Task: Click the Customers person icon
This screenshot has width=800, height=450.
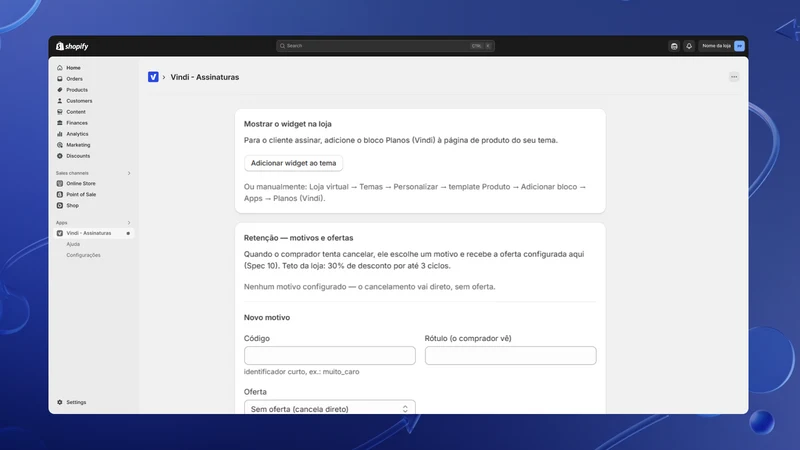Action: tap(60, 101)
